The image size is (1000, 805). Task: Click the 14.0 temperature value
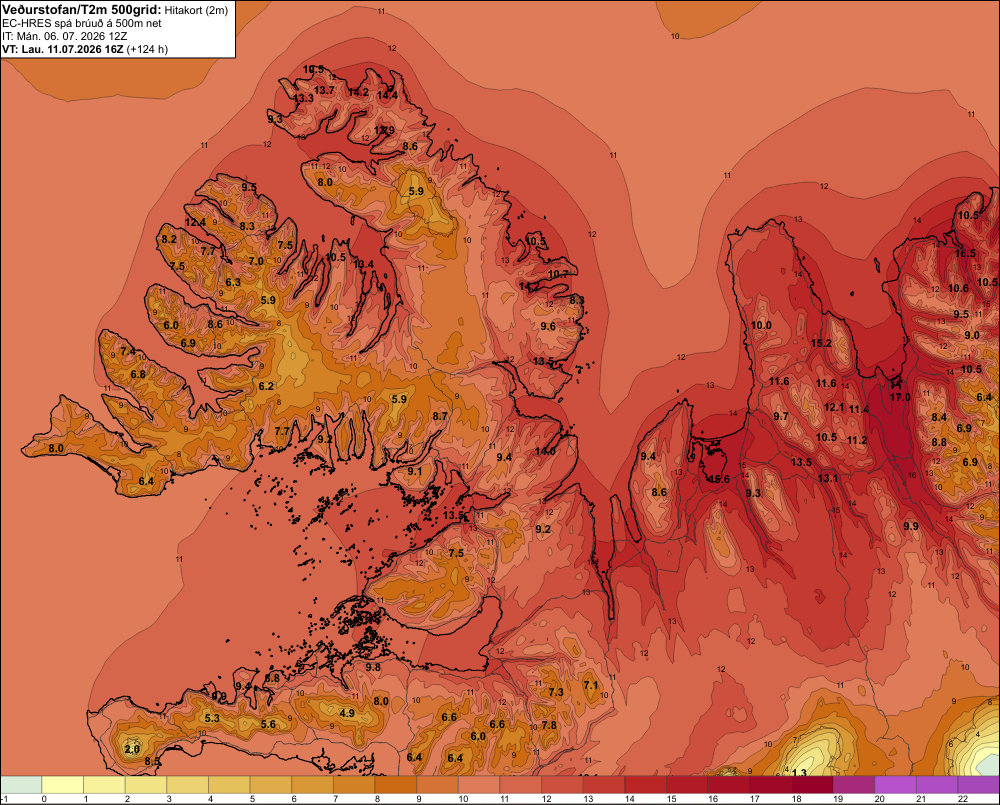545,451
